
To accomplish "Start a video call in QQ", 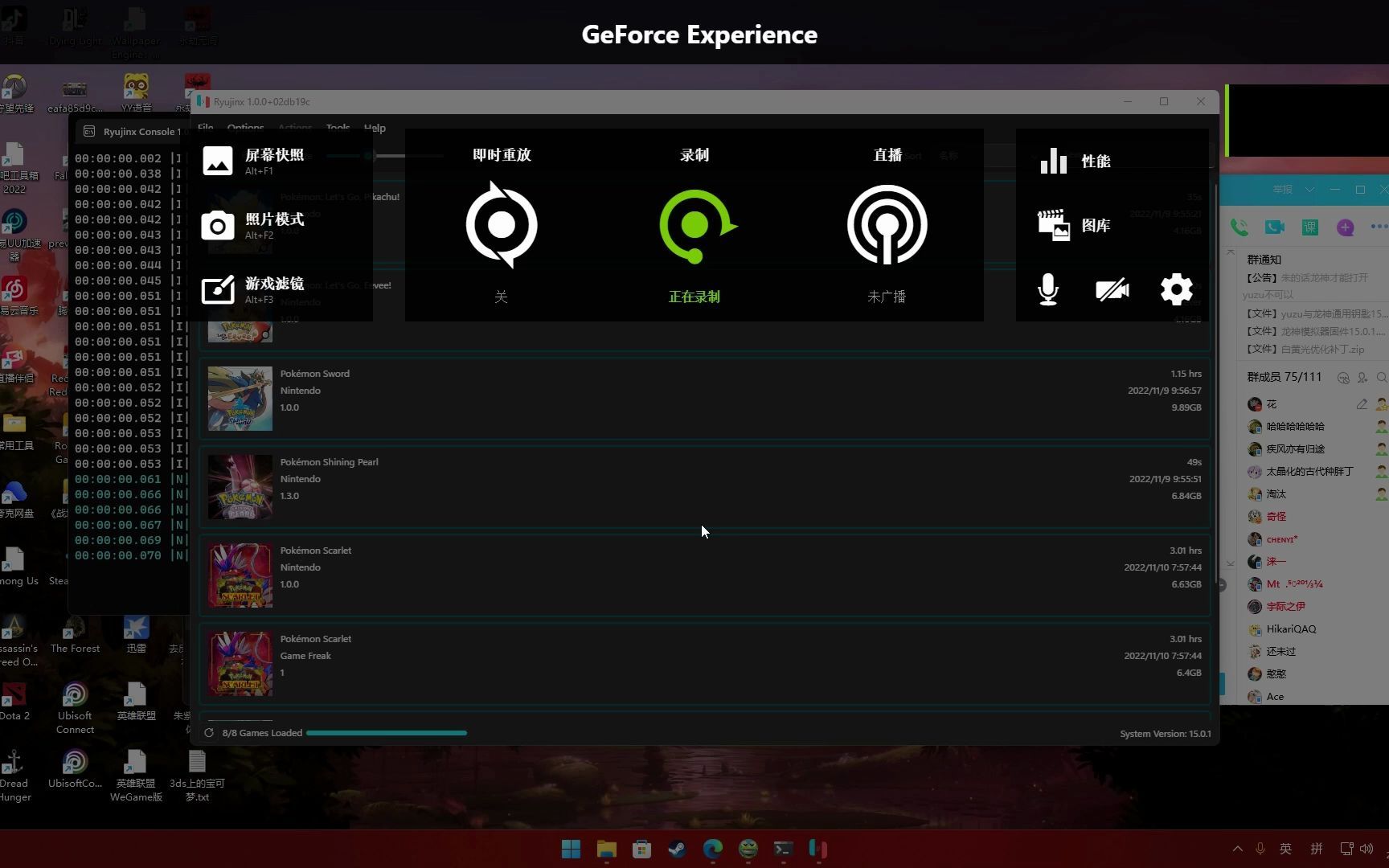I will click(1275, 227).
